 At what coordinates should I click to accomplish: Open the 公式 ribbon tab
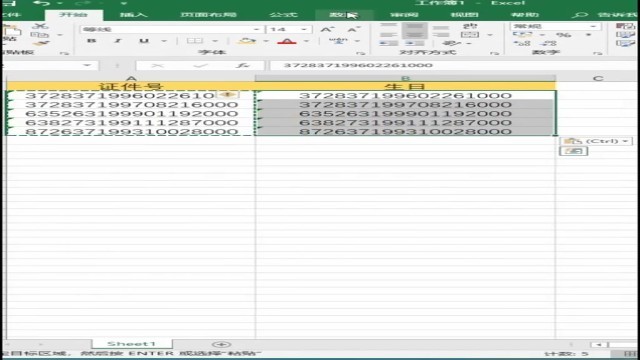283,15
